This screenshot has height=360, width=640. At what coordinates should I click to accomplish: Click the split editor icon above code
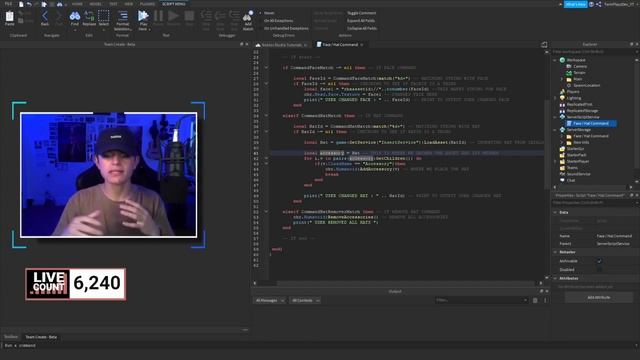coord(544,44)
